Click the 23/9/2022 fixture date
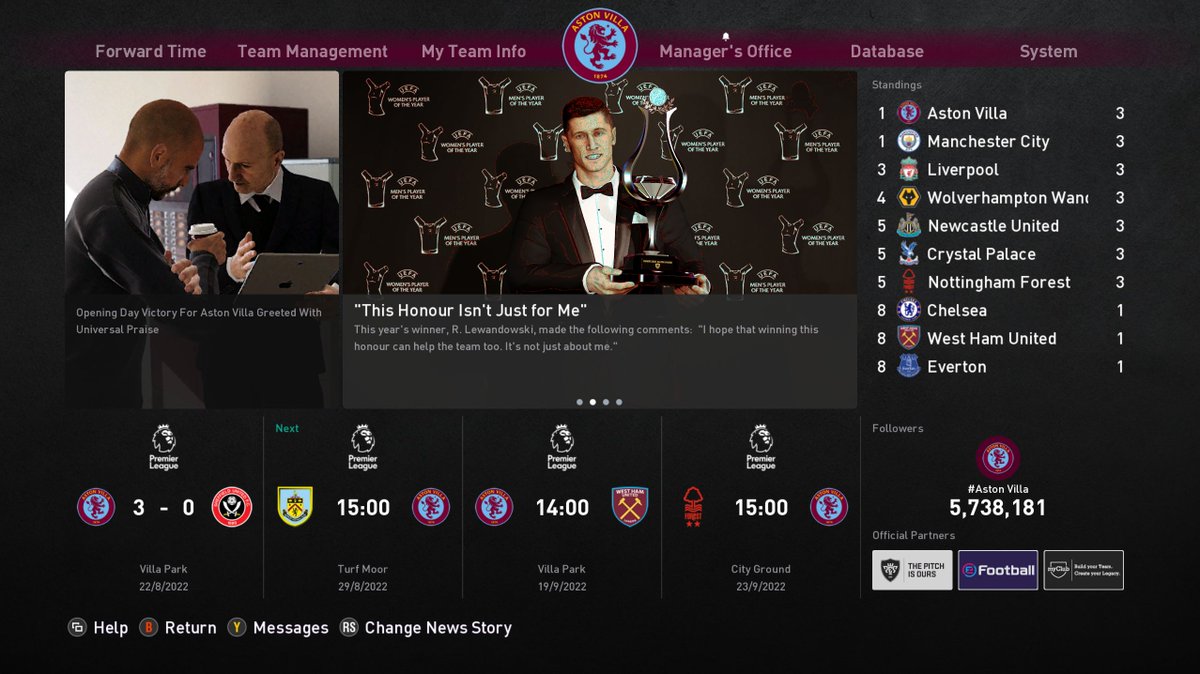Image resolution: width=1200 pixels, height=674 pixels. [761, 587]
